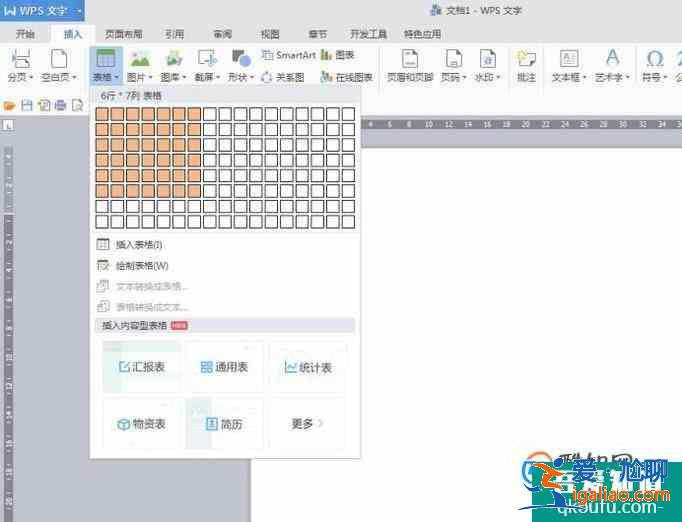Open the 审阅 review tab

222,34
